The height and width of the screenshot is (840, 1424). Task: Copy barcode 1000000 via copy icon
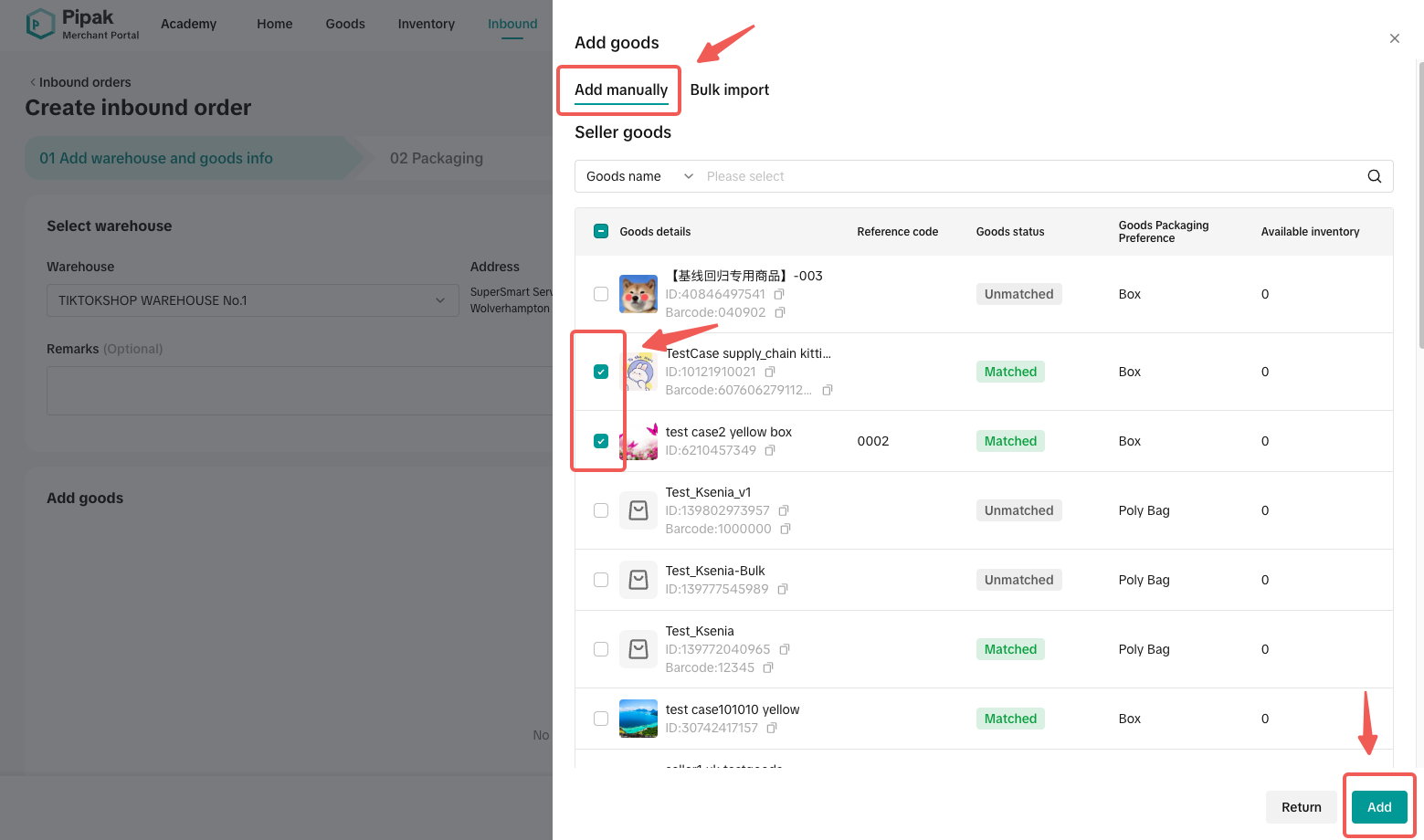tap(786, 530)
